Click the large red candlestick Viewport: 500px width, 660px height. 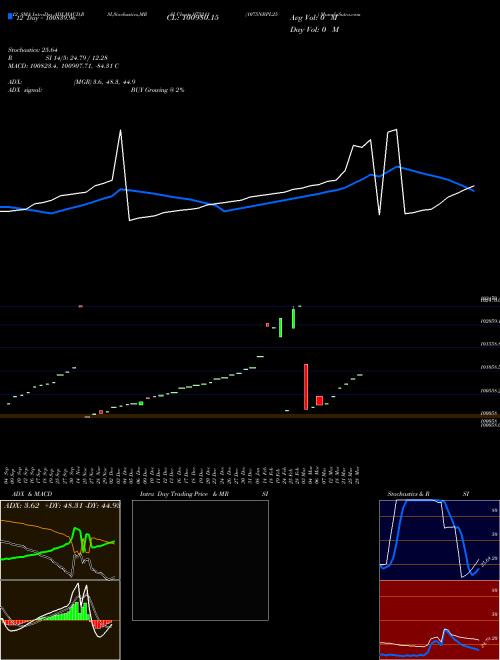pos(306,387)
